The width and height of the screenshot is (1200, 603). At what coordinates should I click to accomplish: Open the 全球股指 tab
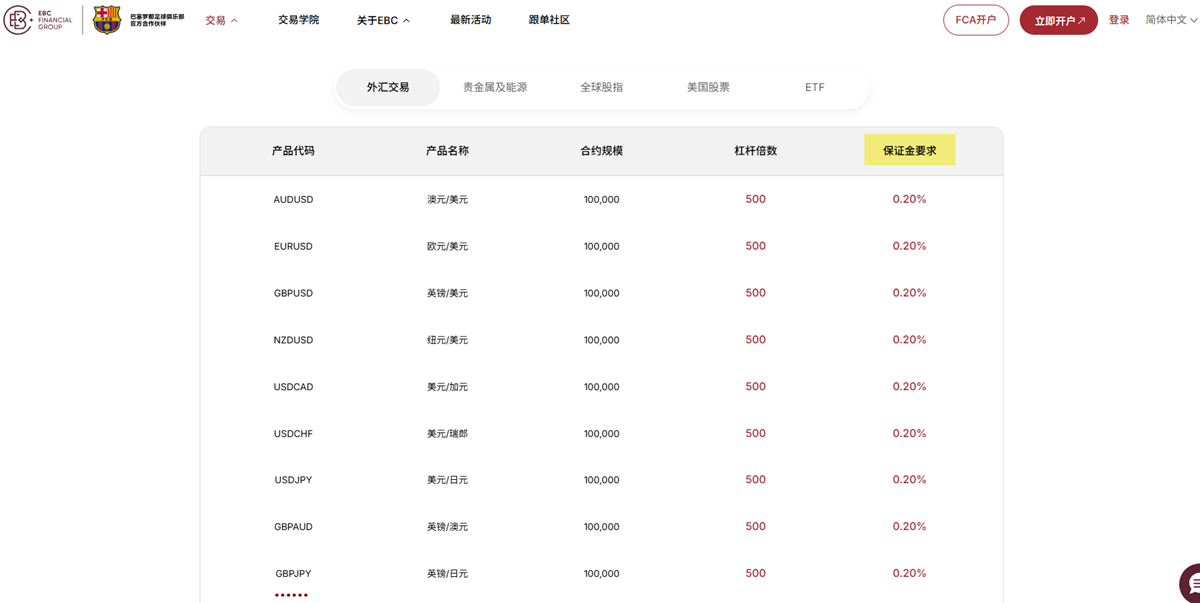click(601, 87)
